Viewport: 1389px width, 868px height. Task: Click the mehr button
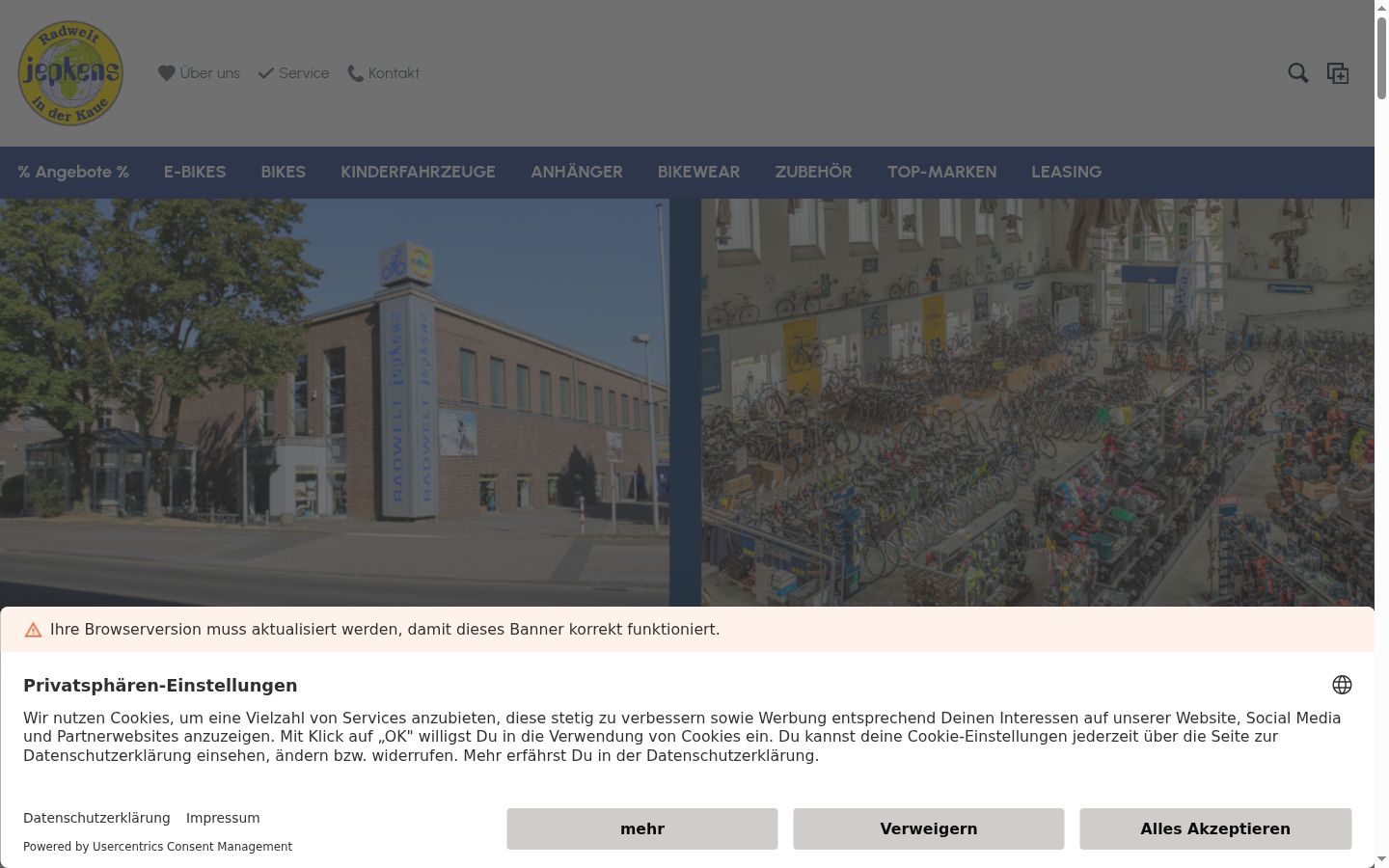[x=642, y=828]
